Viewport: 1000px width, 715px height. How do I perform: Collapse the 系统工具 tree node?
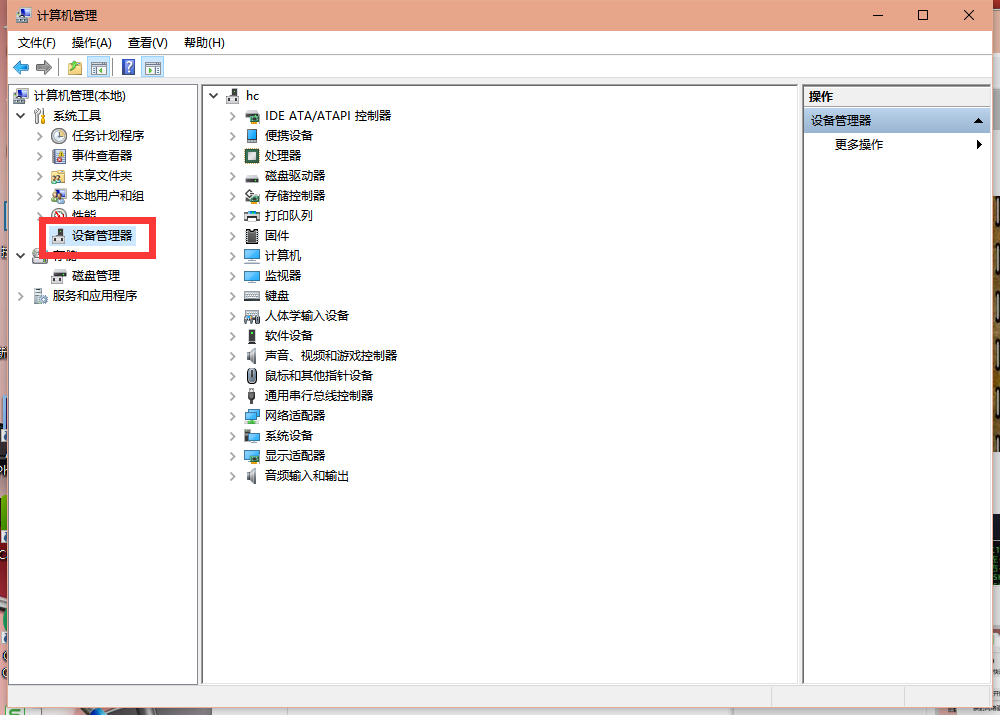[22, 115]
